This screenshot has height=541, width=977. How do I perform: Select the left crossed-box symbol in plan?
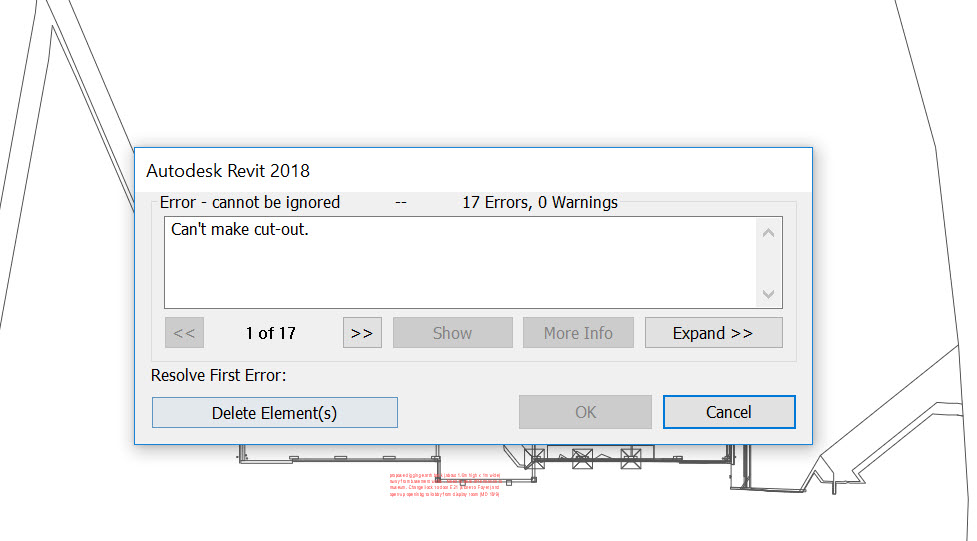[x=534, y=458]
